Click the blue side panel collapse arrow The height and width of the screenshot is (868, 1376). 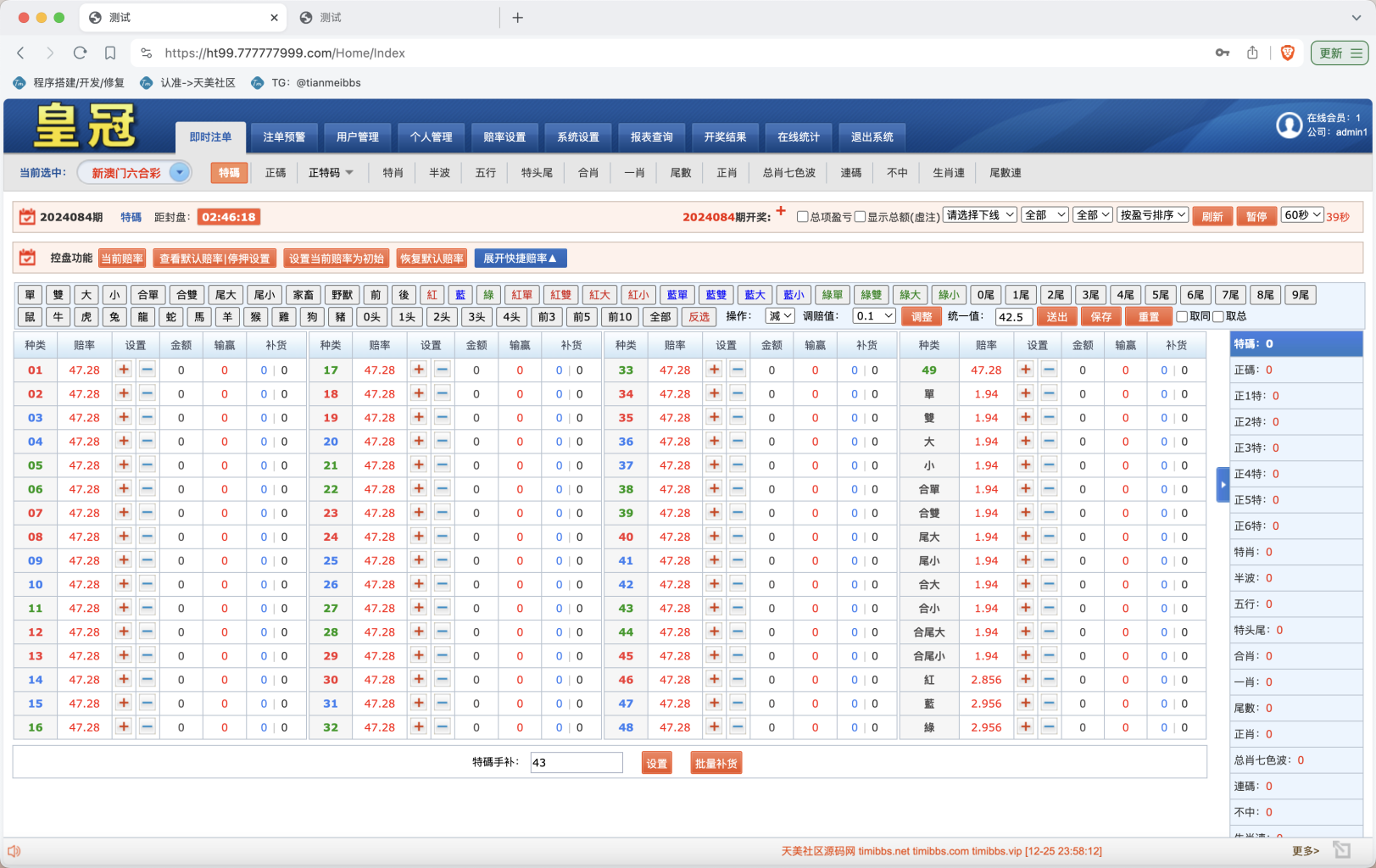[x=1223, y=485]
